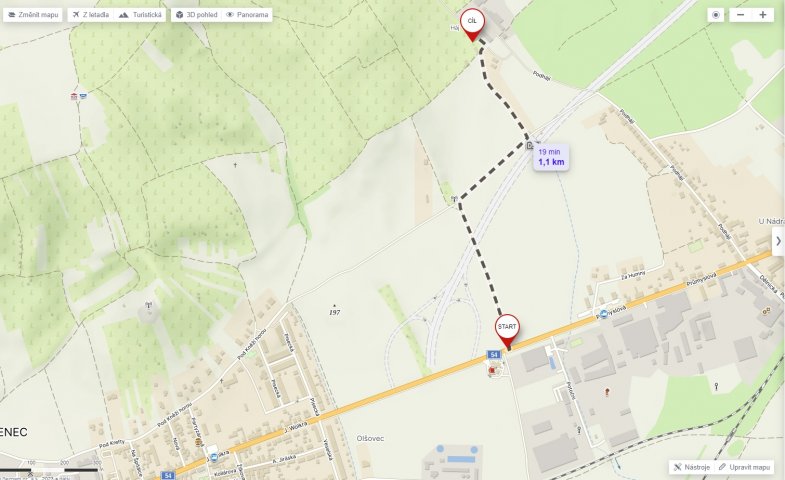Click the bus stop icon on J. Wolkra street
The image size is (785, 480).
[213, 457]
